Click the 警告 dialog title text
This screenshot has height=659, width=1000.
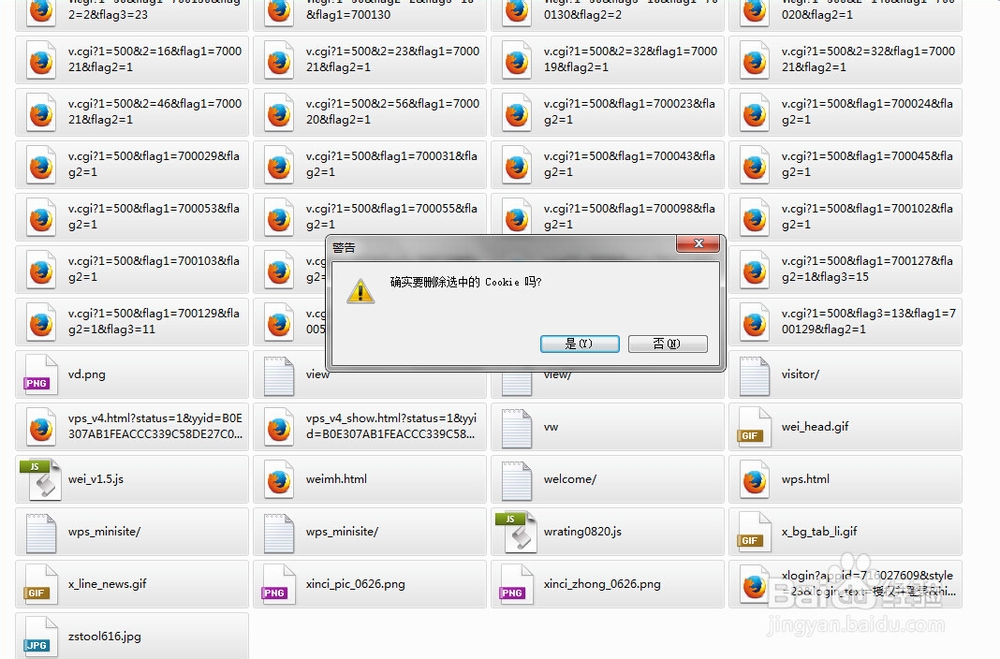[x=344, y=248]
